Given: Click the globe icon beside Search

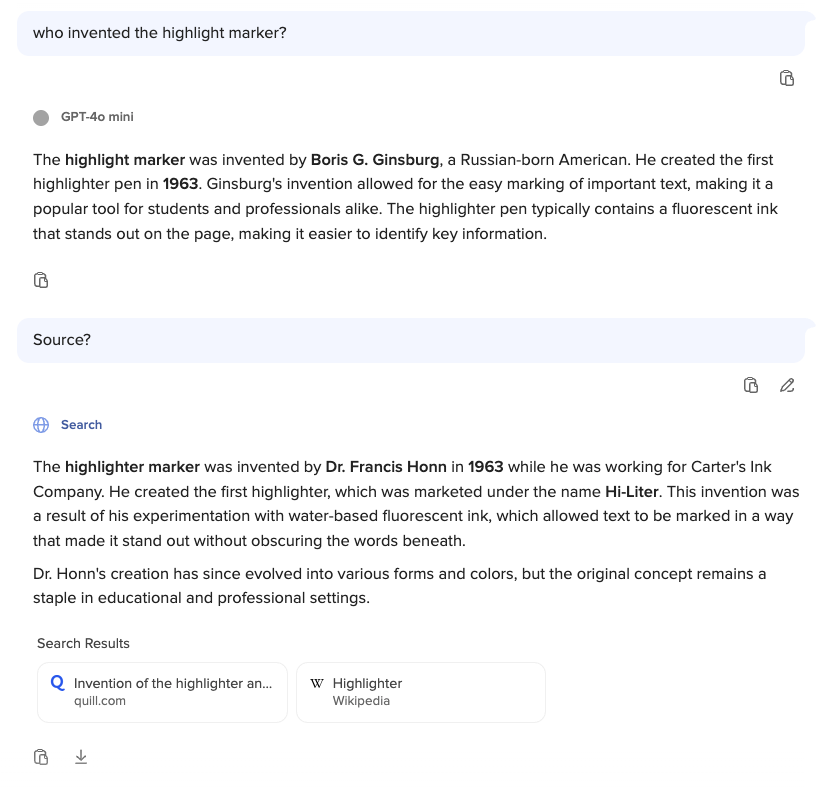Looking at the screenshot, I should coord(41,425).
